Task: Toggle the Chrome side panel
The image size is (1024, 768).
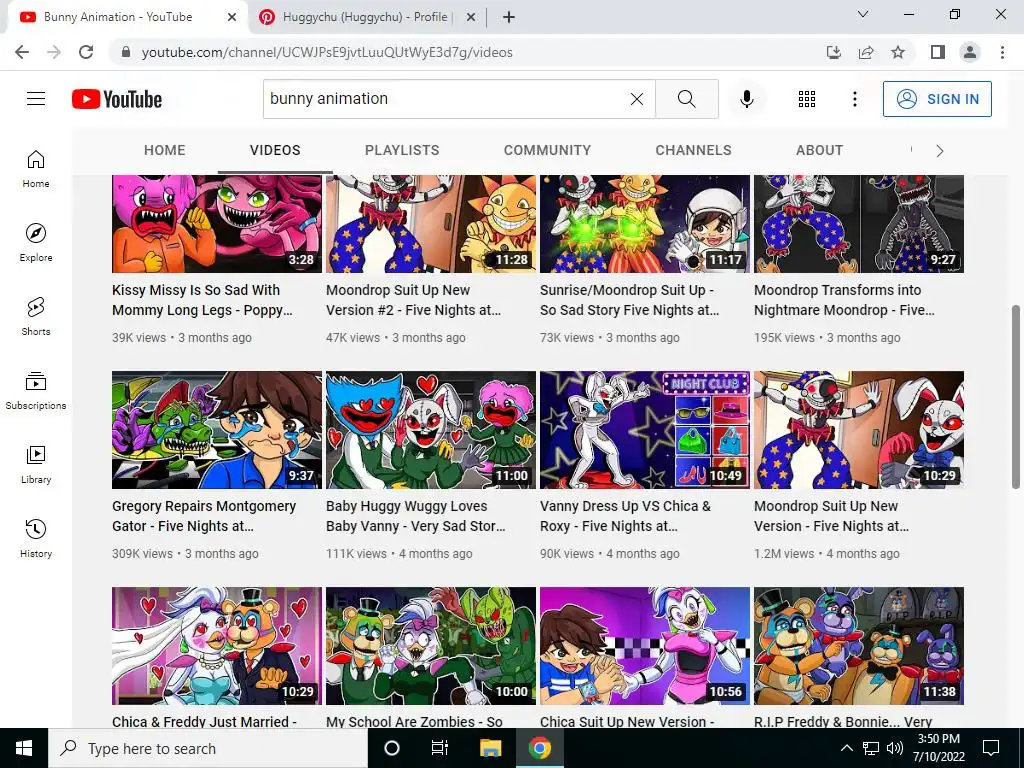Action: tap(938, 52)
